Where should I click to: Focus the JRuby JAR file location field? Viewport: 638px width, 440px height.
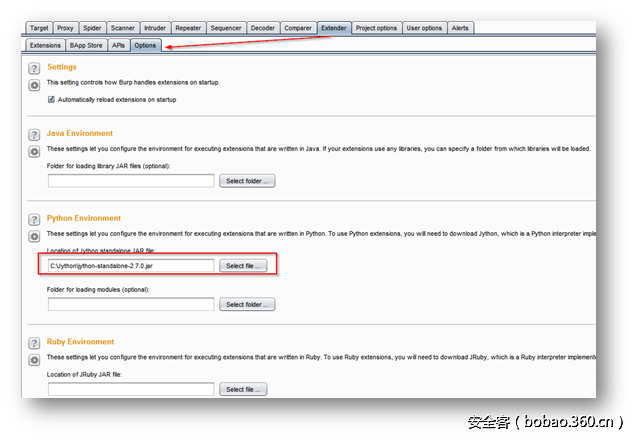131,389
